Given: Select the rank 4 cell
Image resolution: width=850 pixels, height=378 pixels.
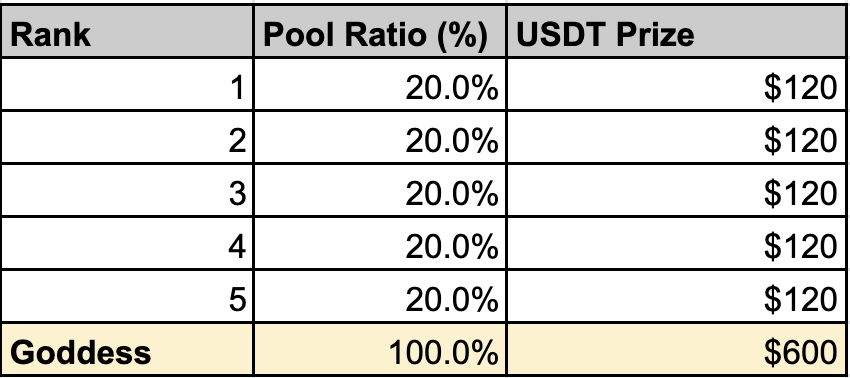Looking at the screenshot, I should pos(127,243).
